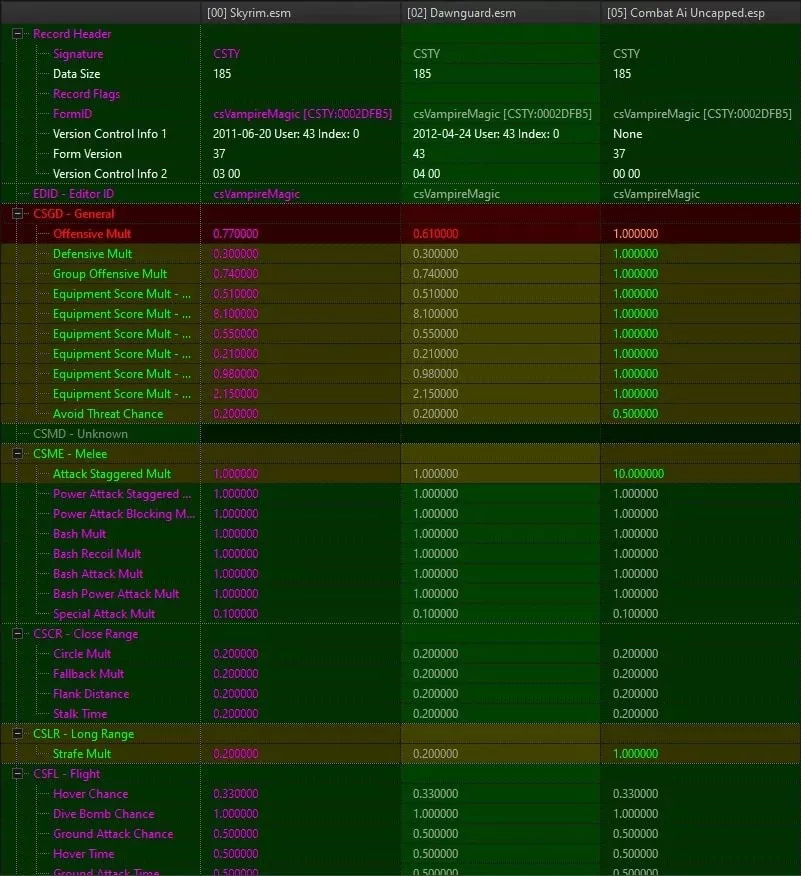
Task: Click Strafe Mult 1.000000 in Combat Ai column
Action: point(635,754)
